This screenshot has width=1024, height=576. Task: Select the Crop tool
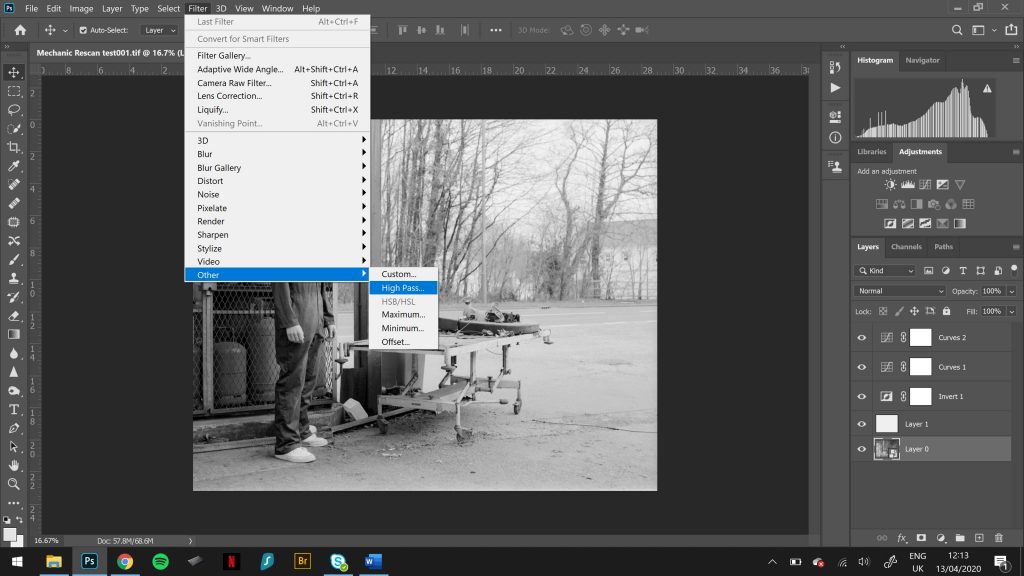pyautogui.click(x=14, y=147)
